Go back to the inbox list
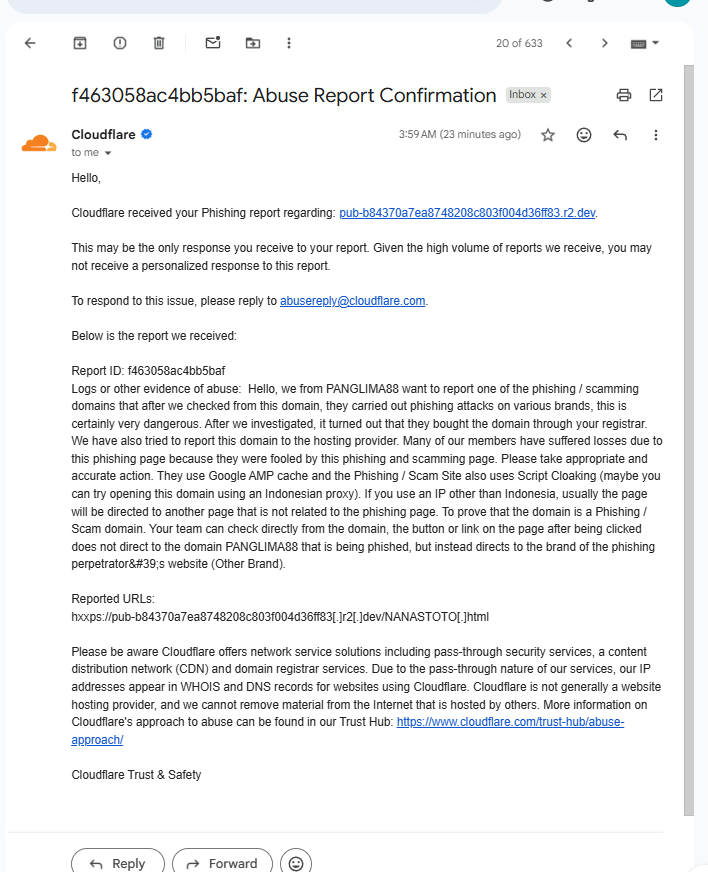708x872 pixels. (x=30, y=43)
